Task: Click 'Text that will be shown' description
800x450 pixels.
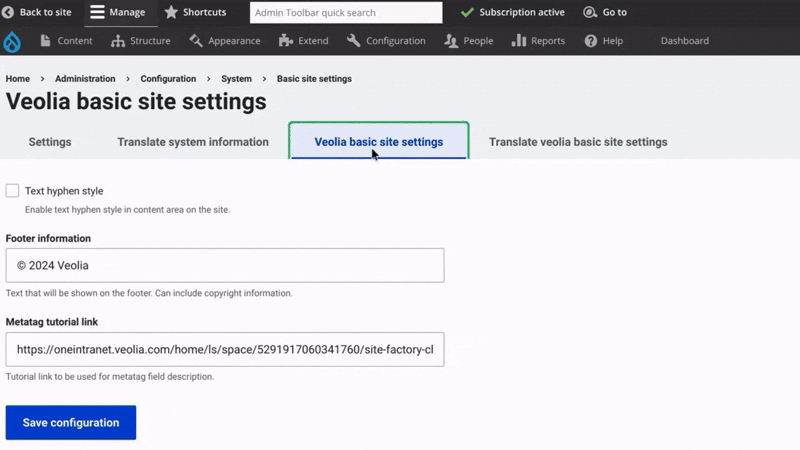Action: (x=149, y=293)
